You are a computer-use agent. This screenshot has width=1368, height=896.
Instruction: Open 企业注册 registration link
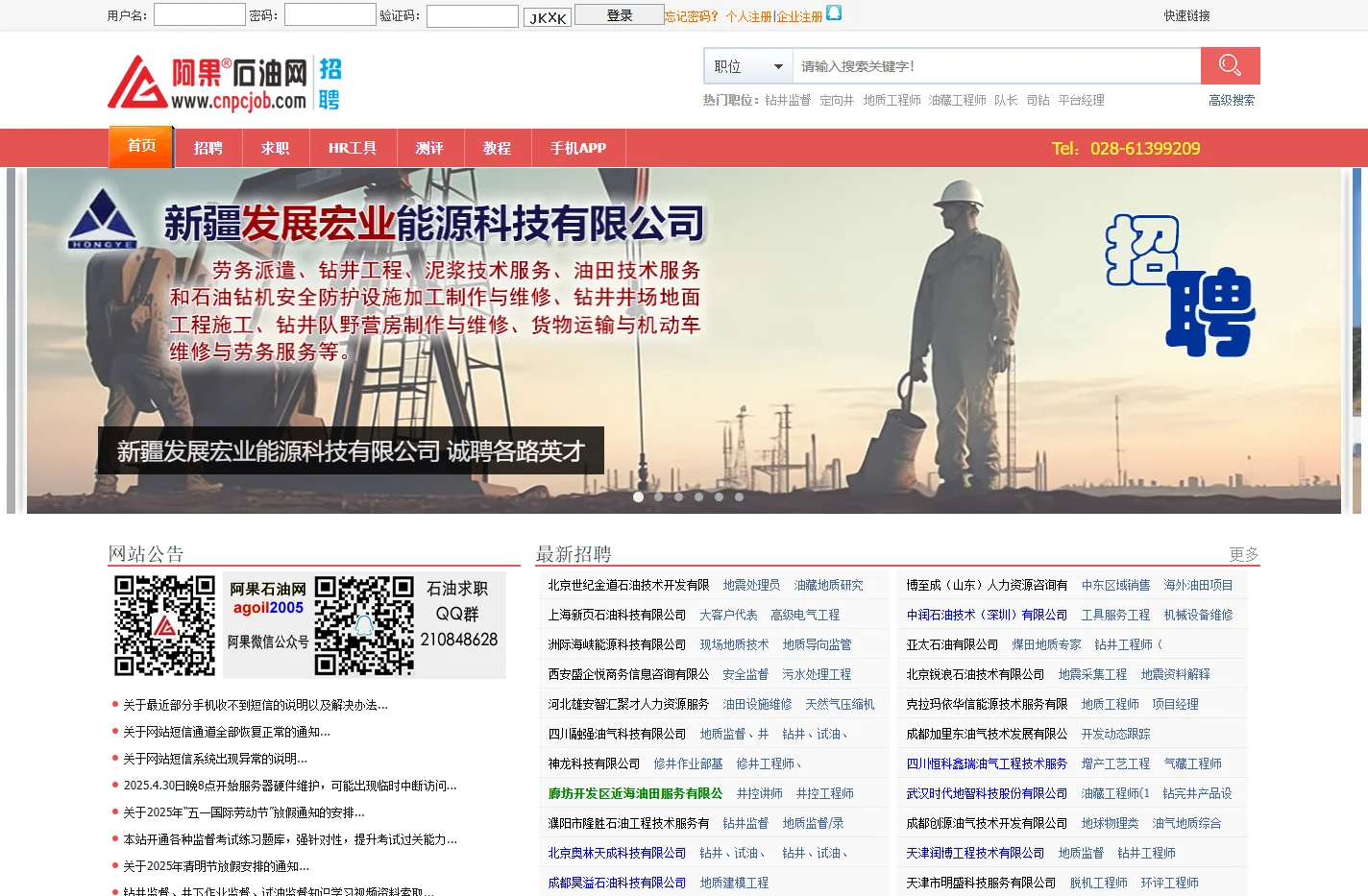click(799, 16)
